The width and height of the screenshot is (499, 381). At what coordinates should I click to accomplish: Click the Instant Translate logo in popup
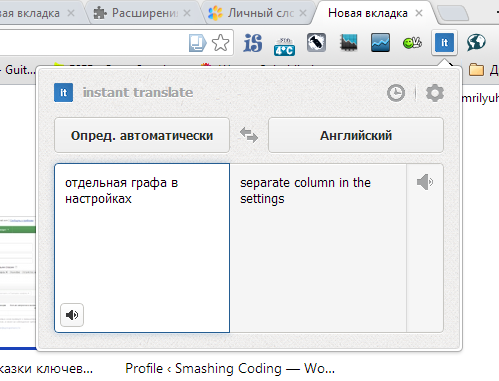click(63, 93)
